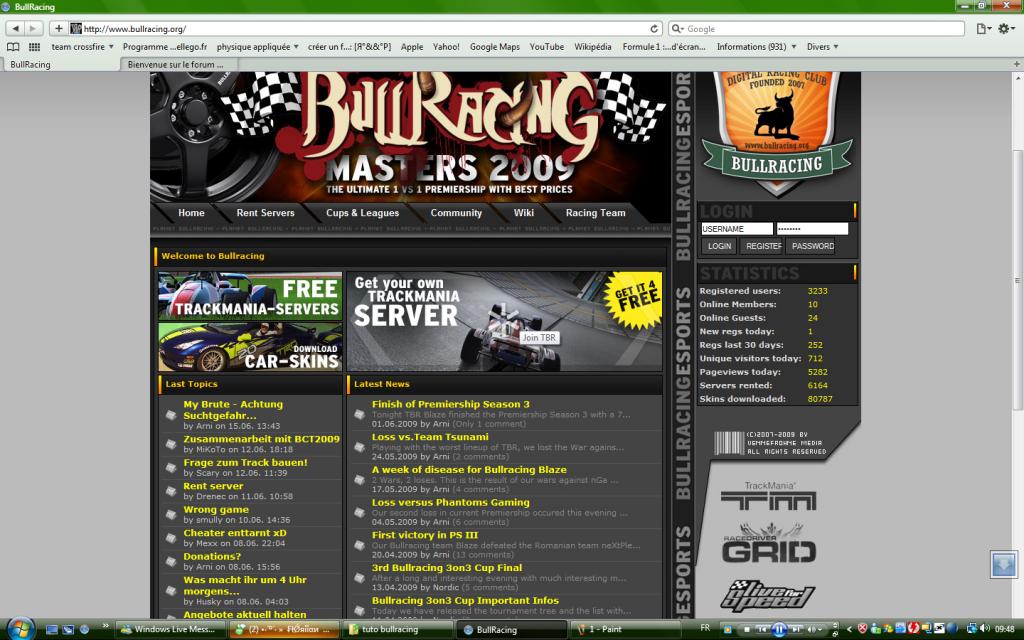Add bookmark with the plus button
This screenshot has width=1024, height=640.
coord(58,29)
